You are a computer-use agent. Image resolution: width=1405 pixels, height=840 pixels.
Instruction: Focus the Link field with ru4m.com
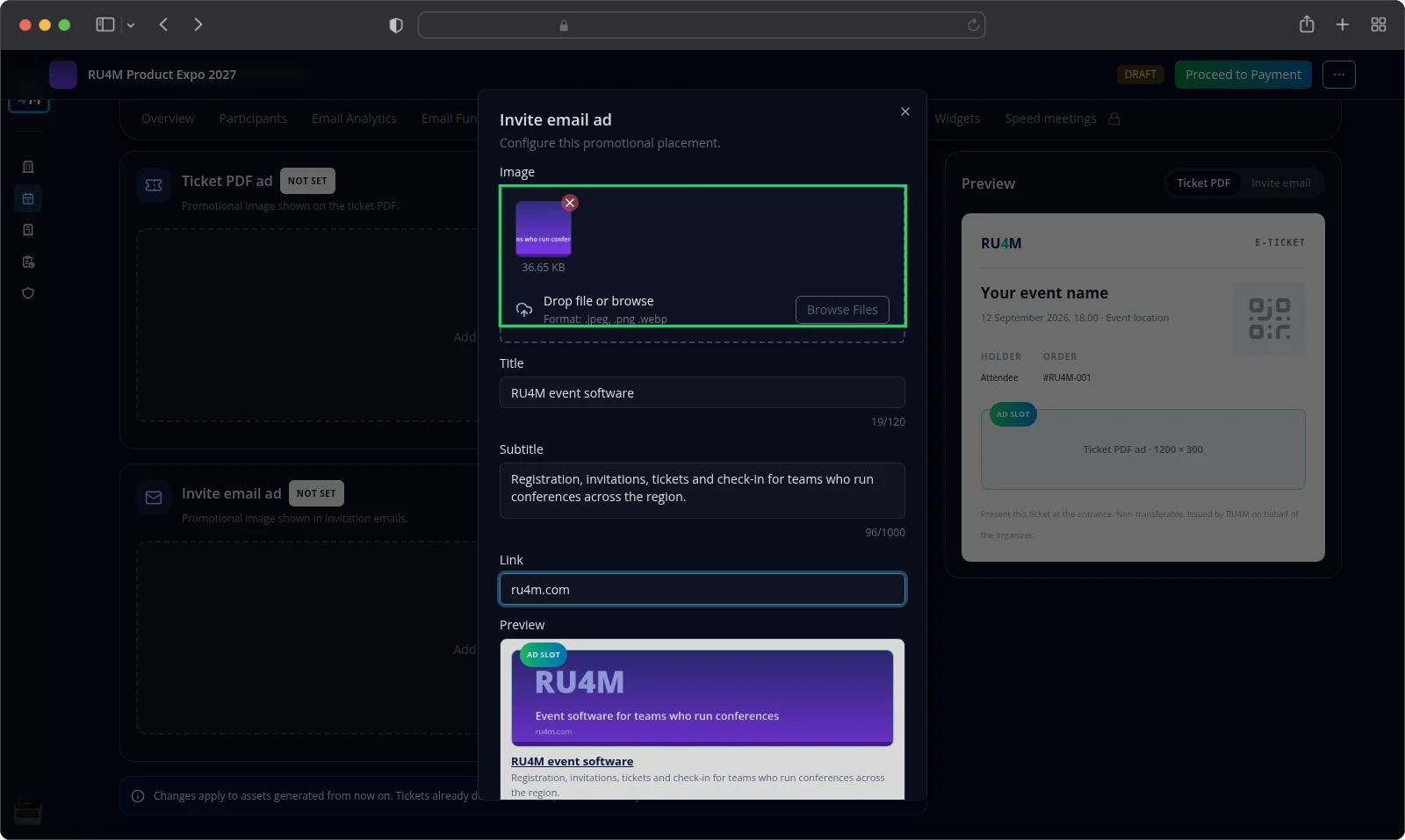[702, 589]
